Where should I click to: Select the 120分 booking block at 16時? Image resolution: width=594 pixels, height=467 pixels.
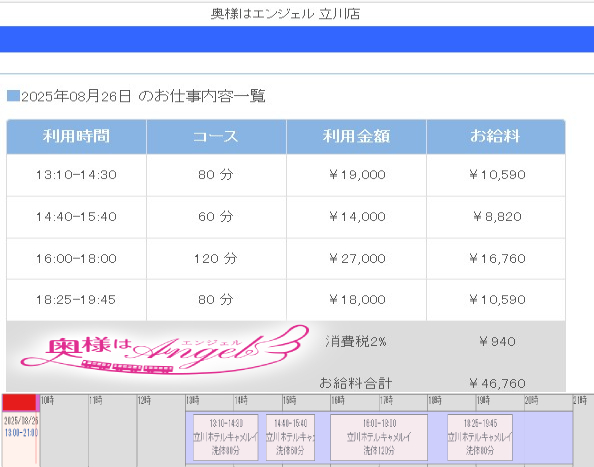pos(379,437)
